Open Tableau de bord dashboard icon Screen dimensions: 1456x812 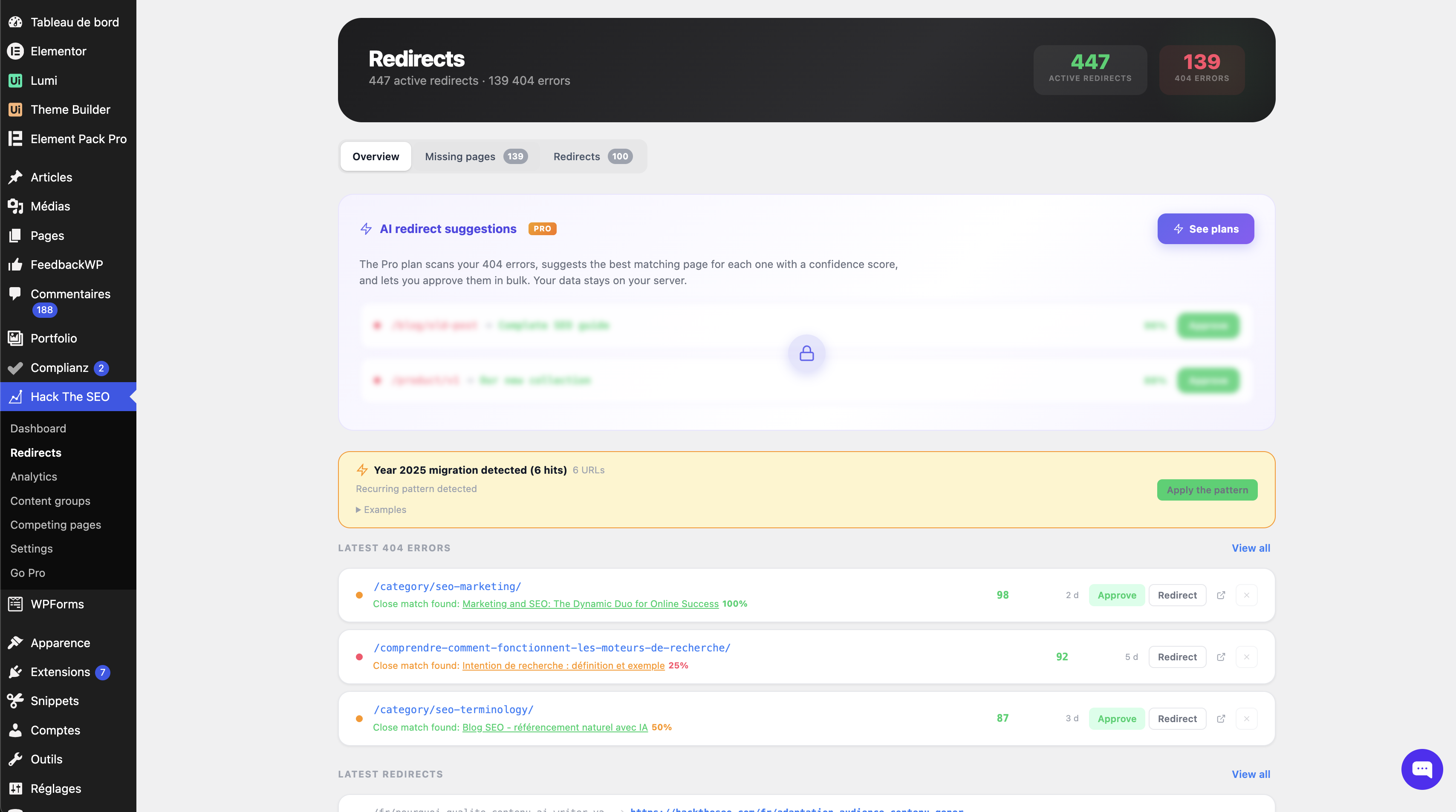click(x=15, y=22)
